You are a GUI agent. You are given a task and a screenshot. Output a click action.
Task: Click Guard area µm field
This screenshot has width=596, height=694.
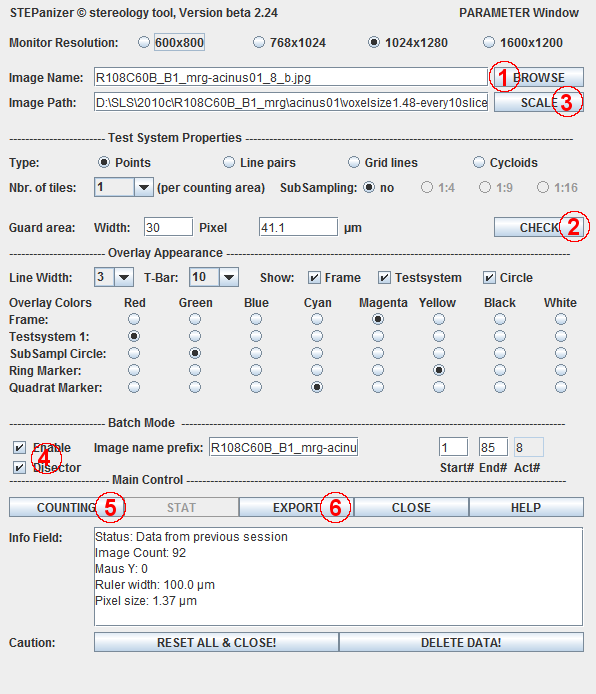tap(298, 227)
